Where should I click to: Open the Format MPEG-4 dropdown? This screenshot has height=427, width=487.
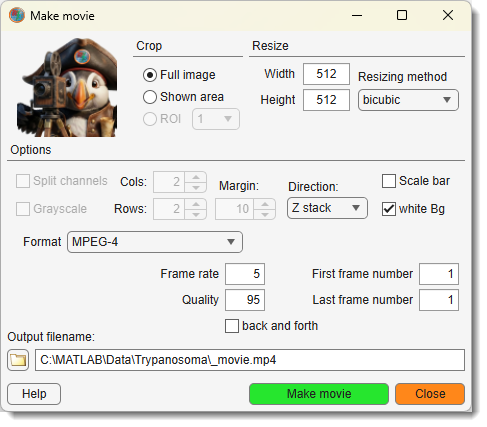coord(155,242)
